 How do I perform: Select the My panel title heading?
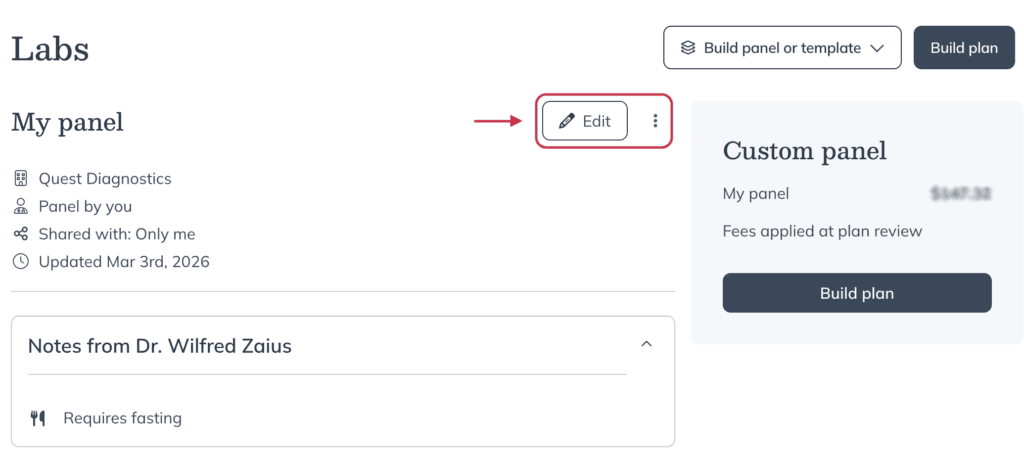click(67, 122)
